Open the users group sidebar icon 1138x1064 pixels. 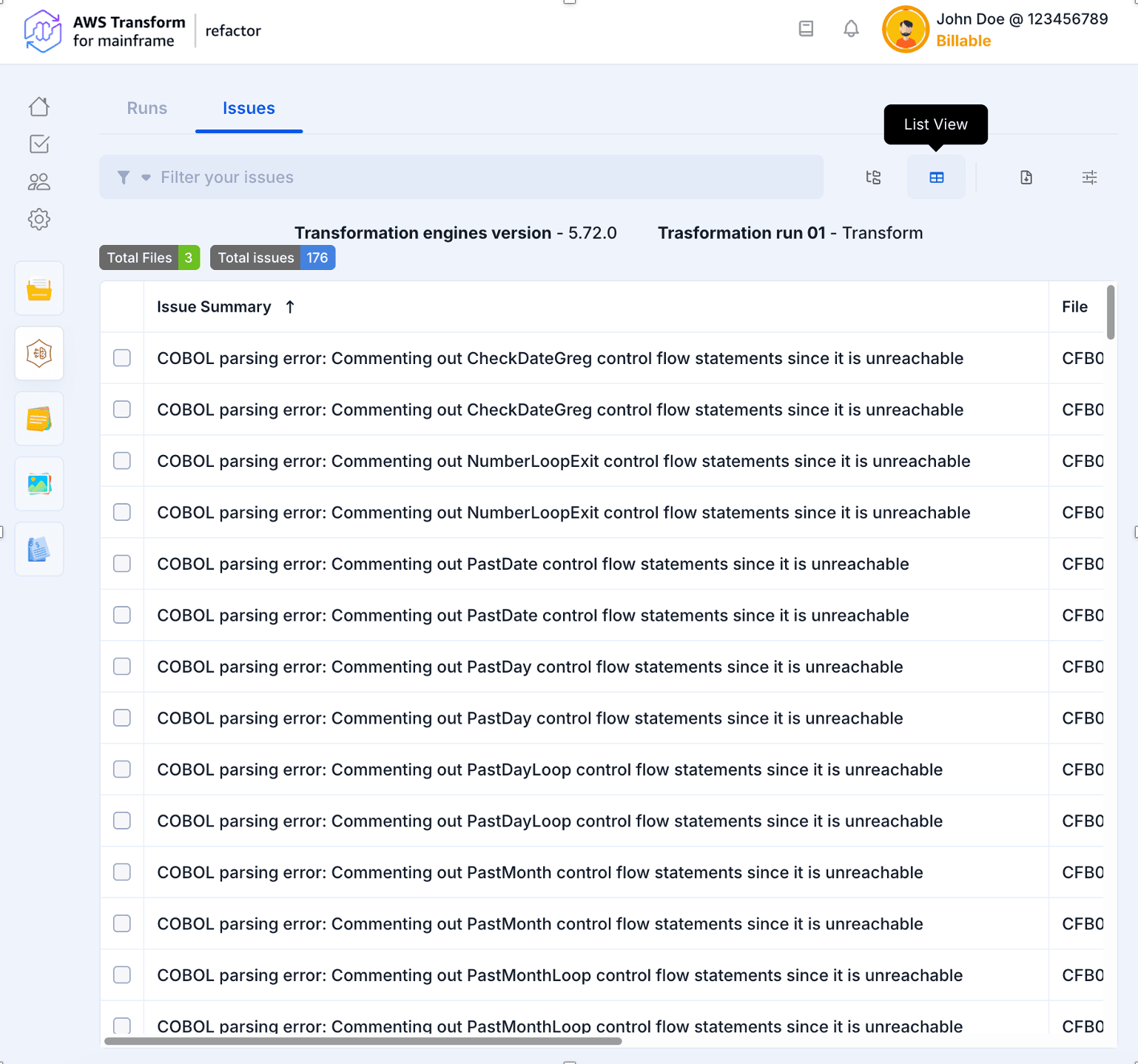point(39,181)
